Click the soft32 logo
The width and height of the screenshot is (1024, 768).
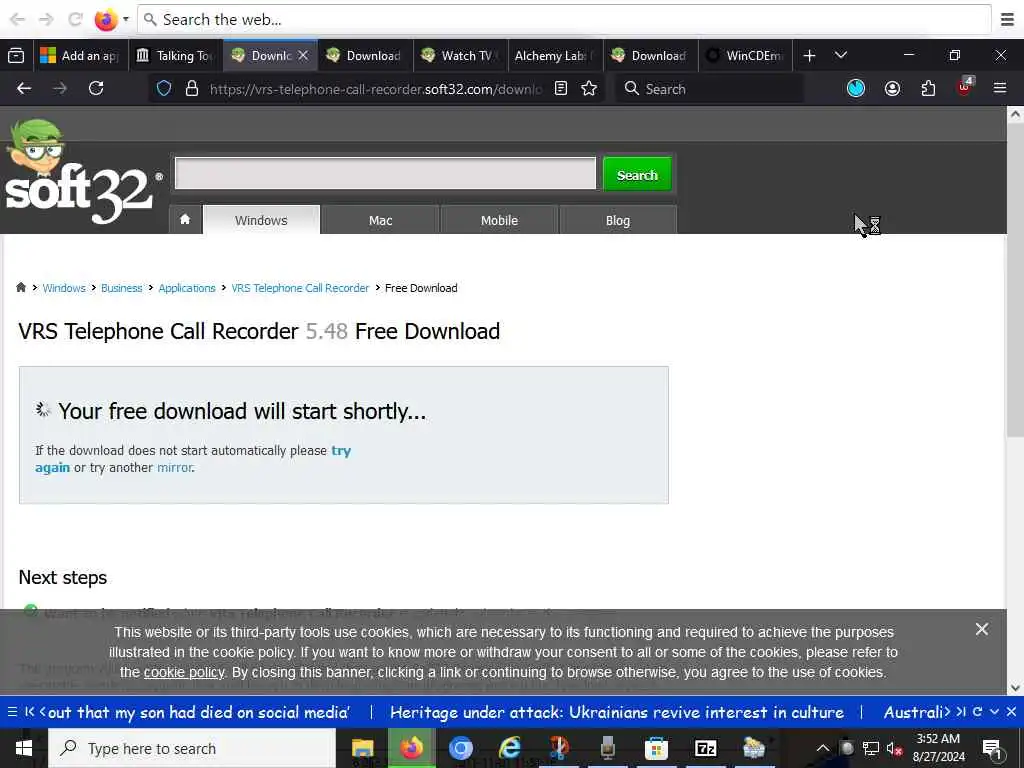coord(82,171)
